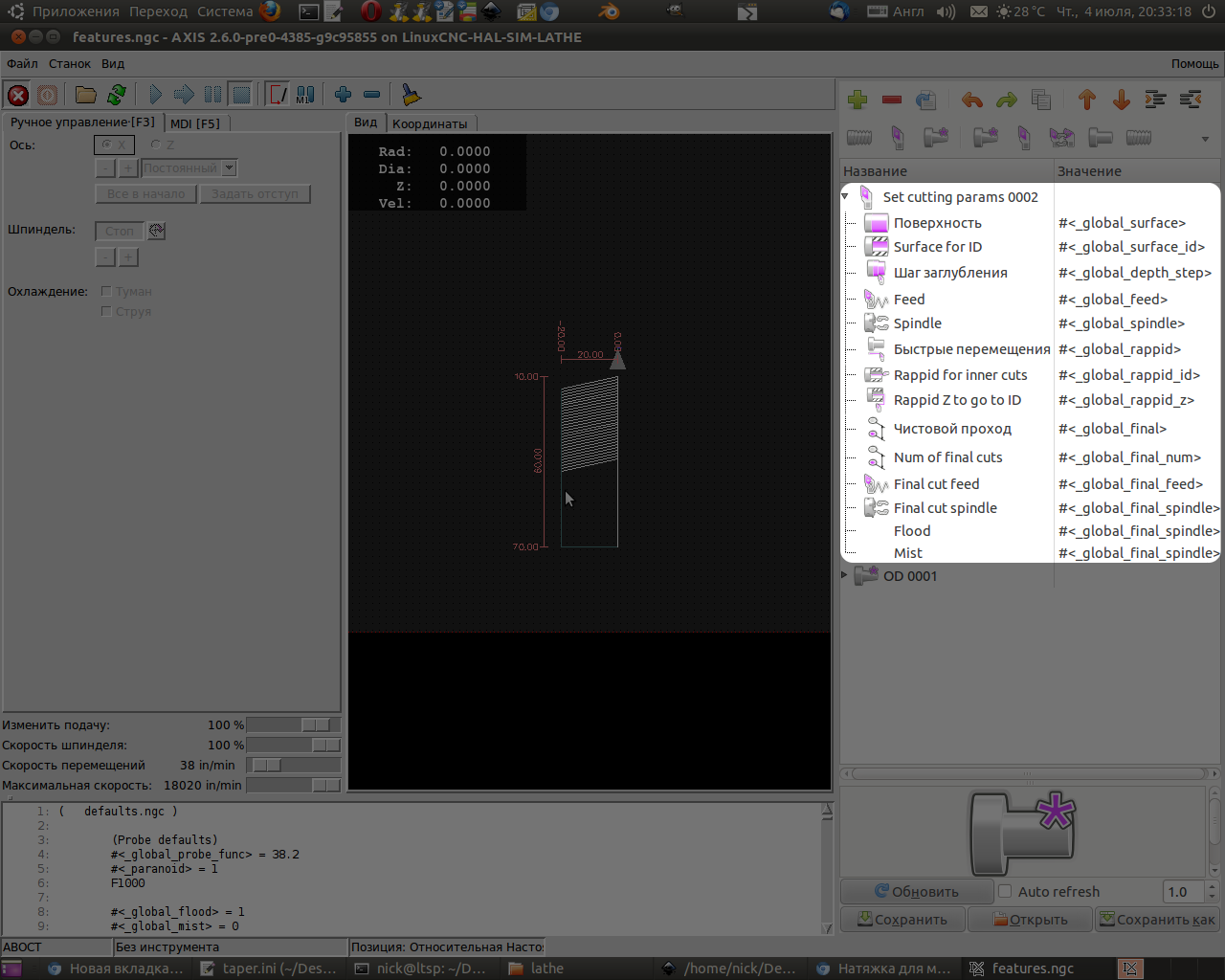
Task: Clear live plot with the broom icon
Action: (411, 95)
